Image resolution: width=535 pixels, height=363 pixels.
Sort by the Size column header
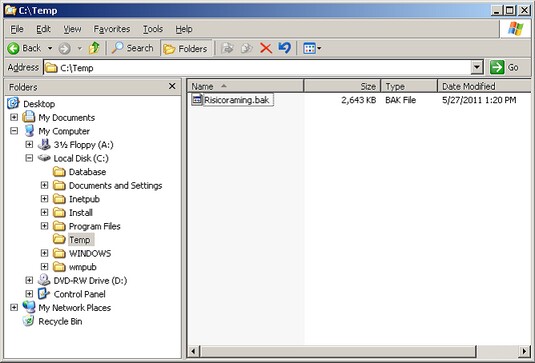click(342, 86)
